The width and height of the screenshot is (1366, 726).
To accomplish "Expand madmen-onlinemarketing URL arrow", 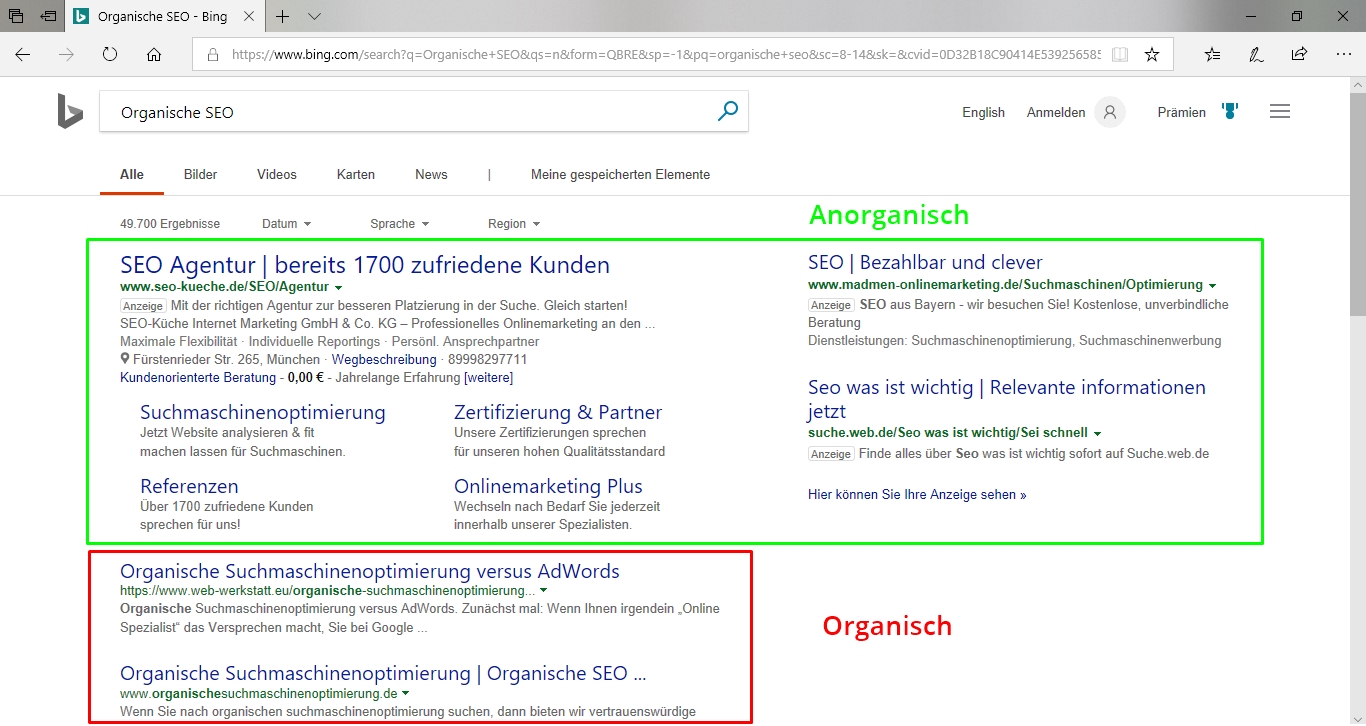I will 1212,286.
